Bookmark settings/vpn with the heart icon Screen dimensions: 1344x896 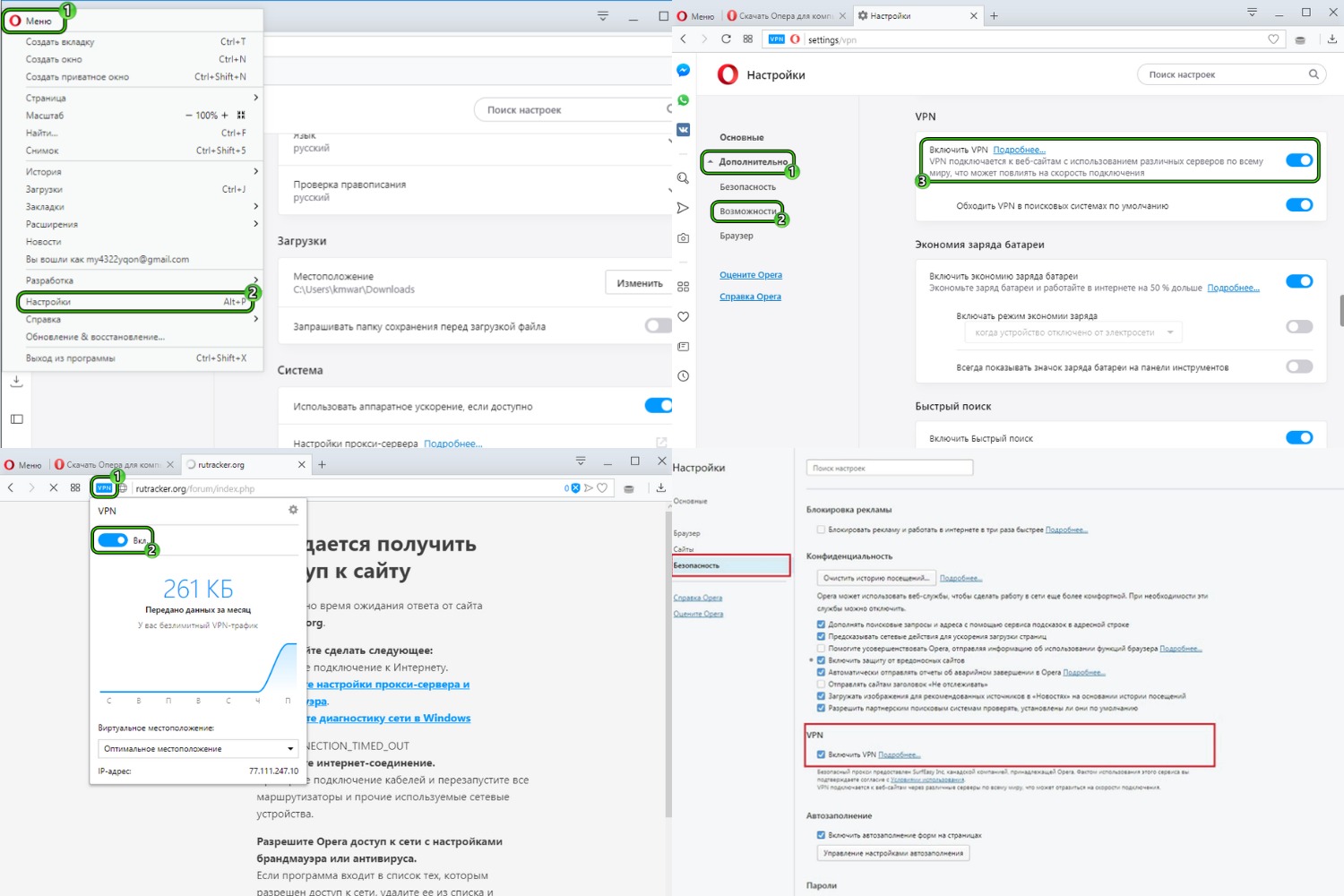(1273, 39)
